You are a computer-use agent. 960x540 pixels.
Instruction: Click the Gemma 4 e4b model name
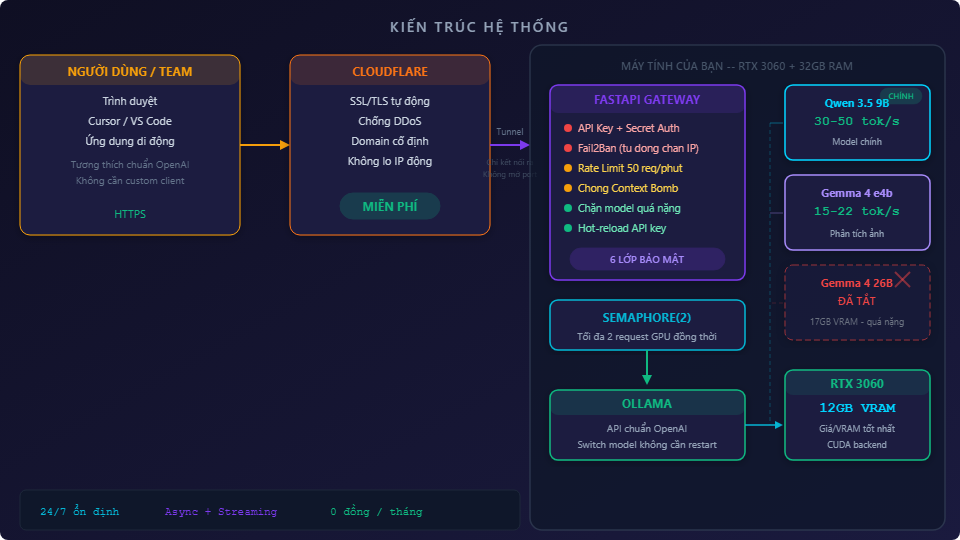tap(857, 193)
